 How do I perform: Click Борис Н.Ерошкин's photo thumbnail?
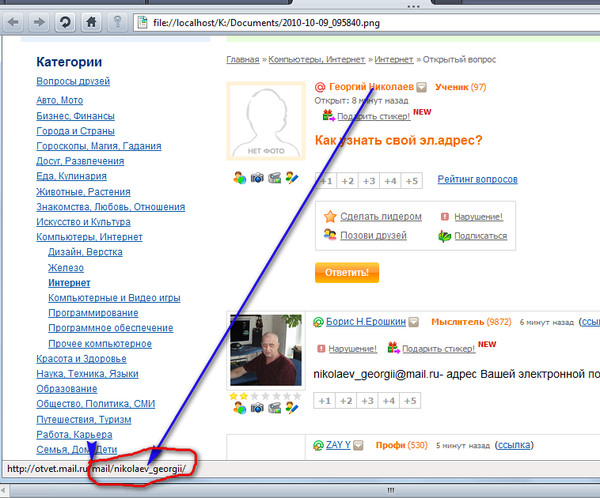click(x=266, y=350)
